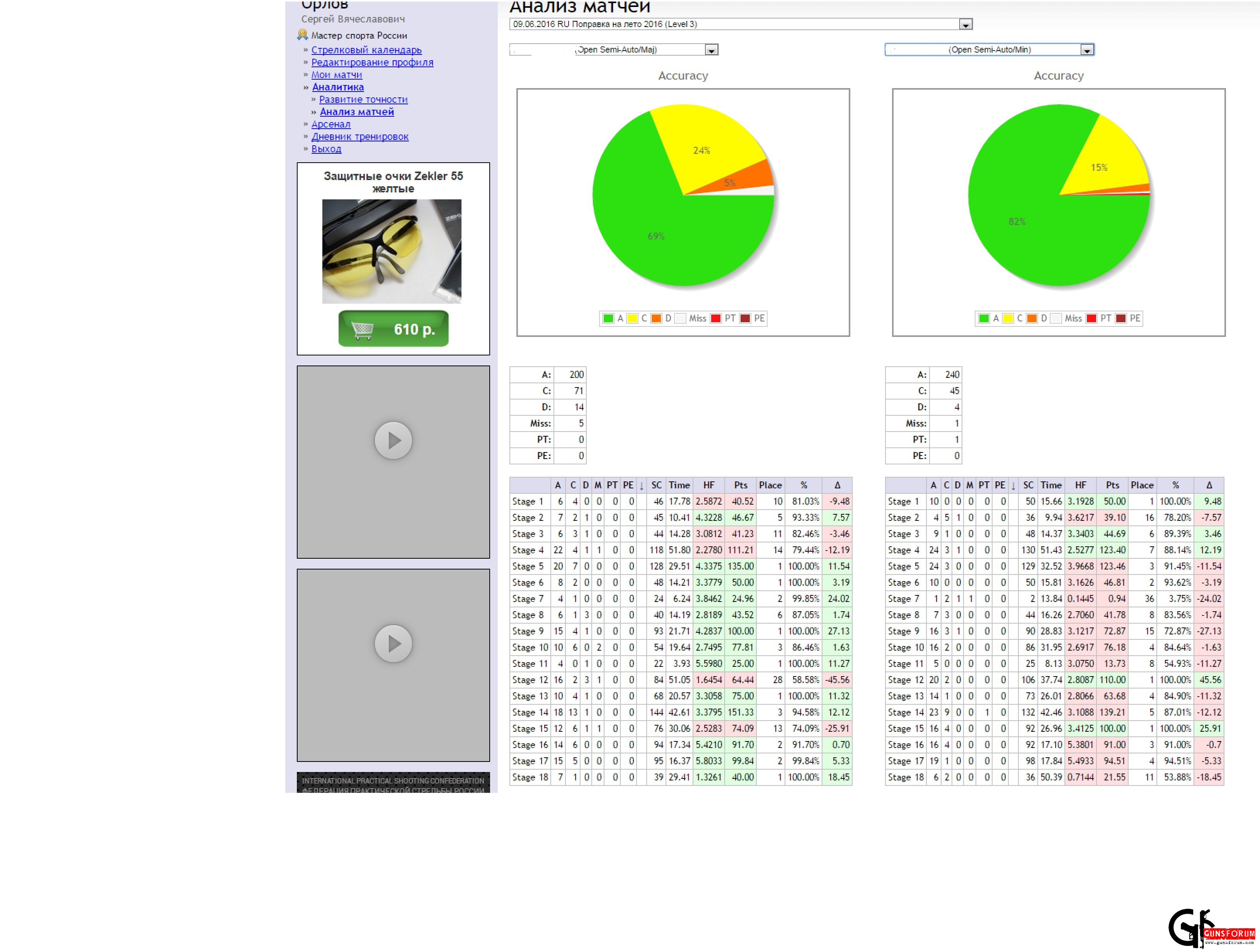Play the lower gray video placeholder
Screen dimensions: 1260x952
point(393,643)
